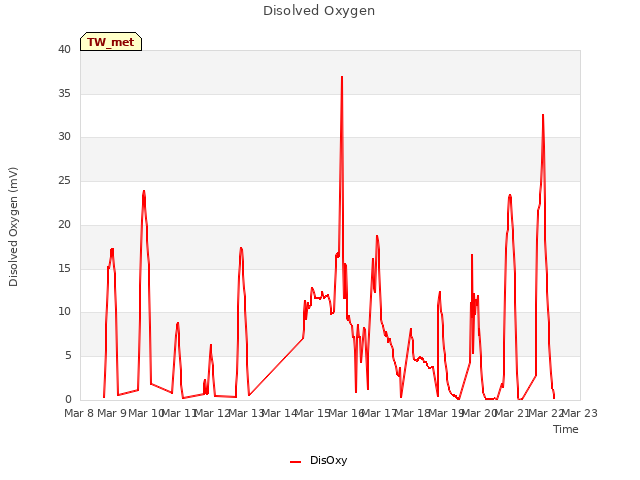Click the y-axis tick value 10
Screen dimensions: 640x480
tap(64, 312)
